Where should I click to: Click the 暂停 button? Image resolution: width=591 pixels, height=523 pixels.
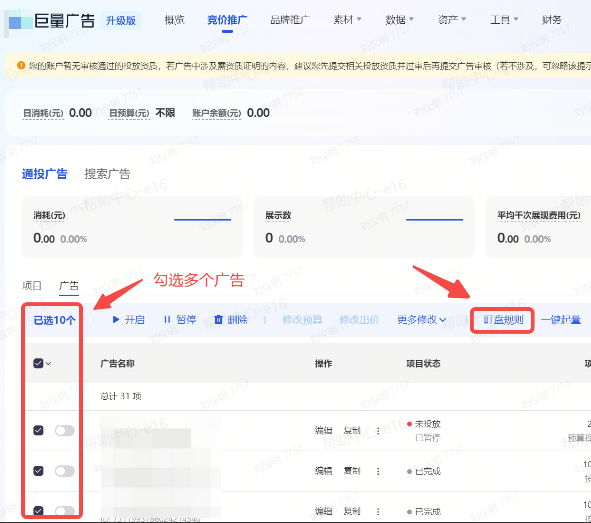click(180, 320)
